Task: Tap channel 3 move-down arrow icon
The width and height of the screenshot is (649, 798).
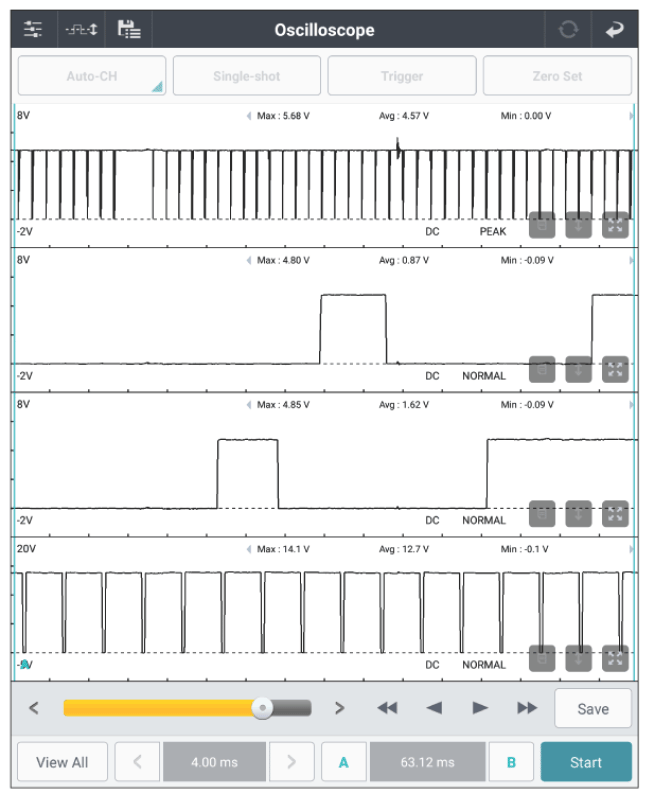Action: click(579, 514)
